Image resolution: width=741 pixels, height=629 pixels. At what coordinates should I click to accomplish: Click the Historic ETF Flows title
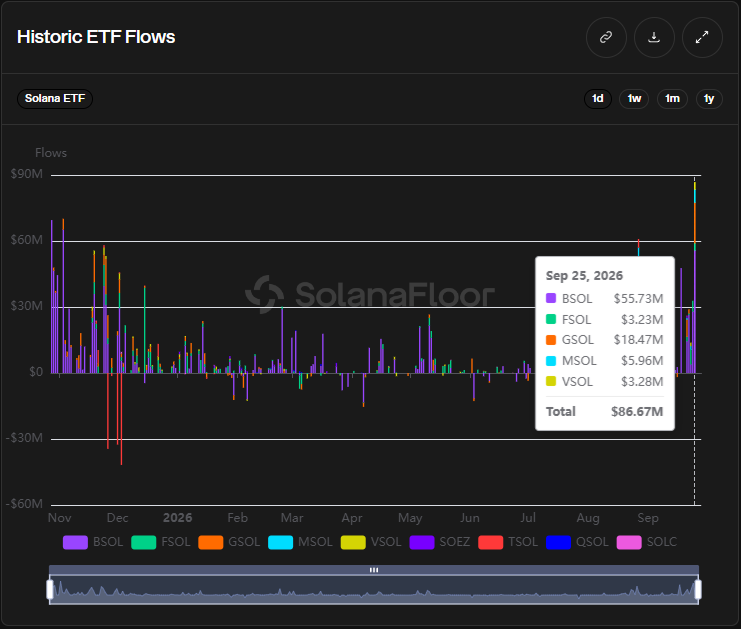click(x=96, y=37)
